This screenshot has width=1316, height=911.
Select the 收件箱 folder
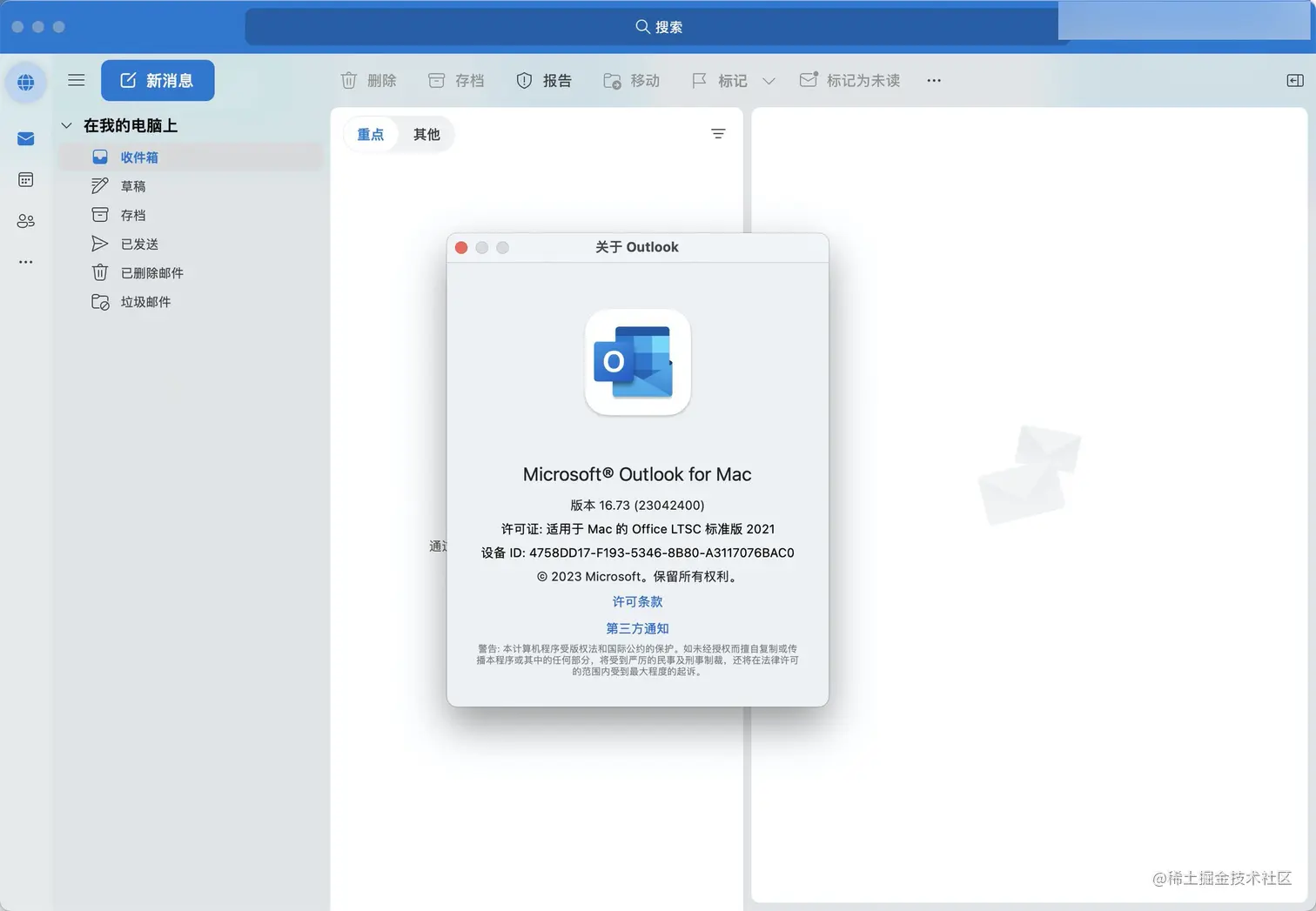pyautogui.click(x=191, y=157)
